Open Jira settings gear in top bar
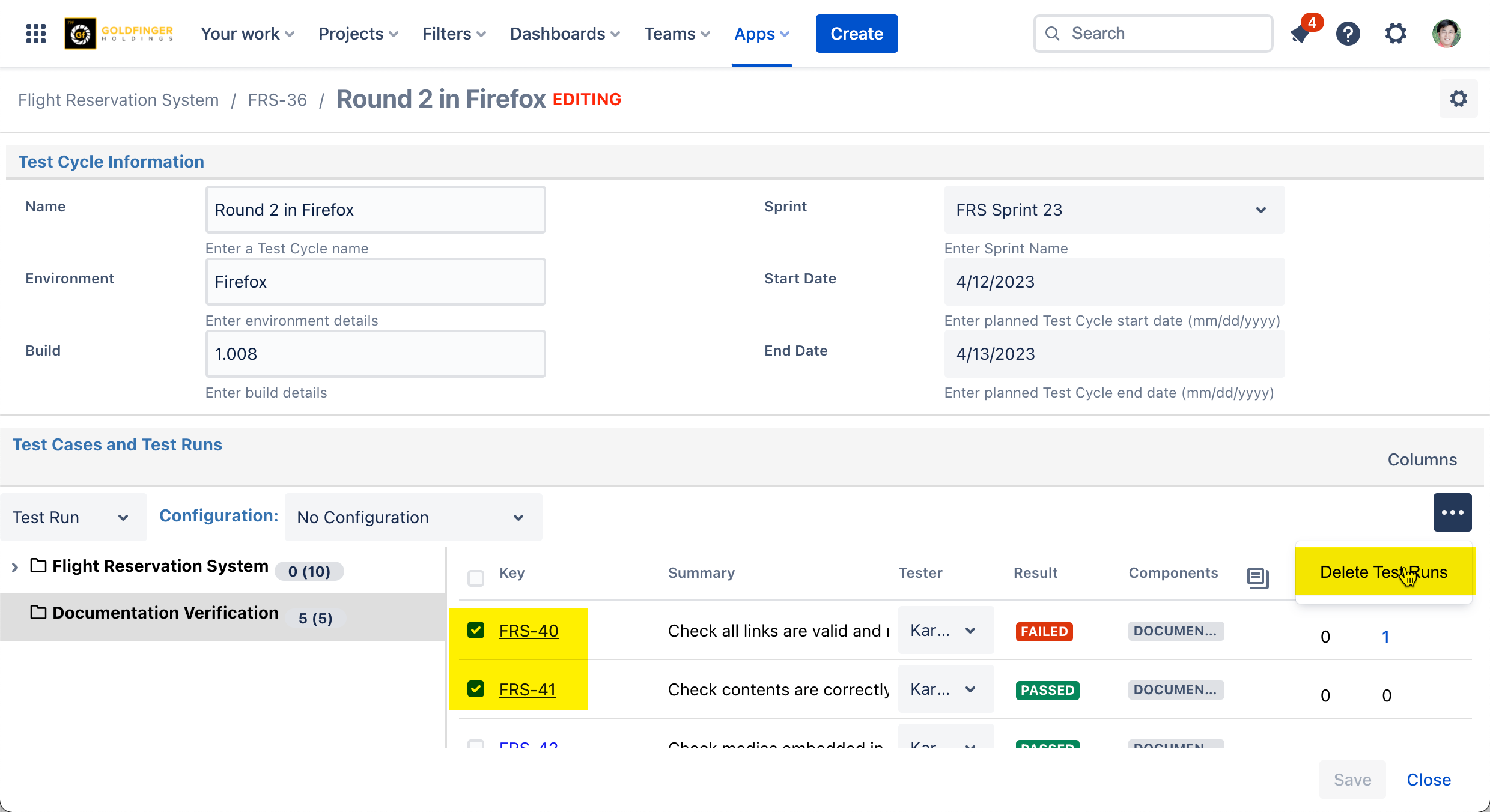1490x812 pixels. (x=1396, y=34)
